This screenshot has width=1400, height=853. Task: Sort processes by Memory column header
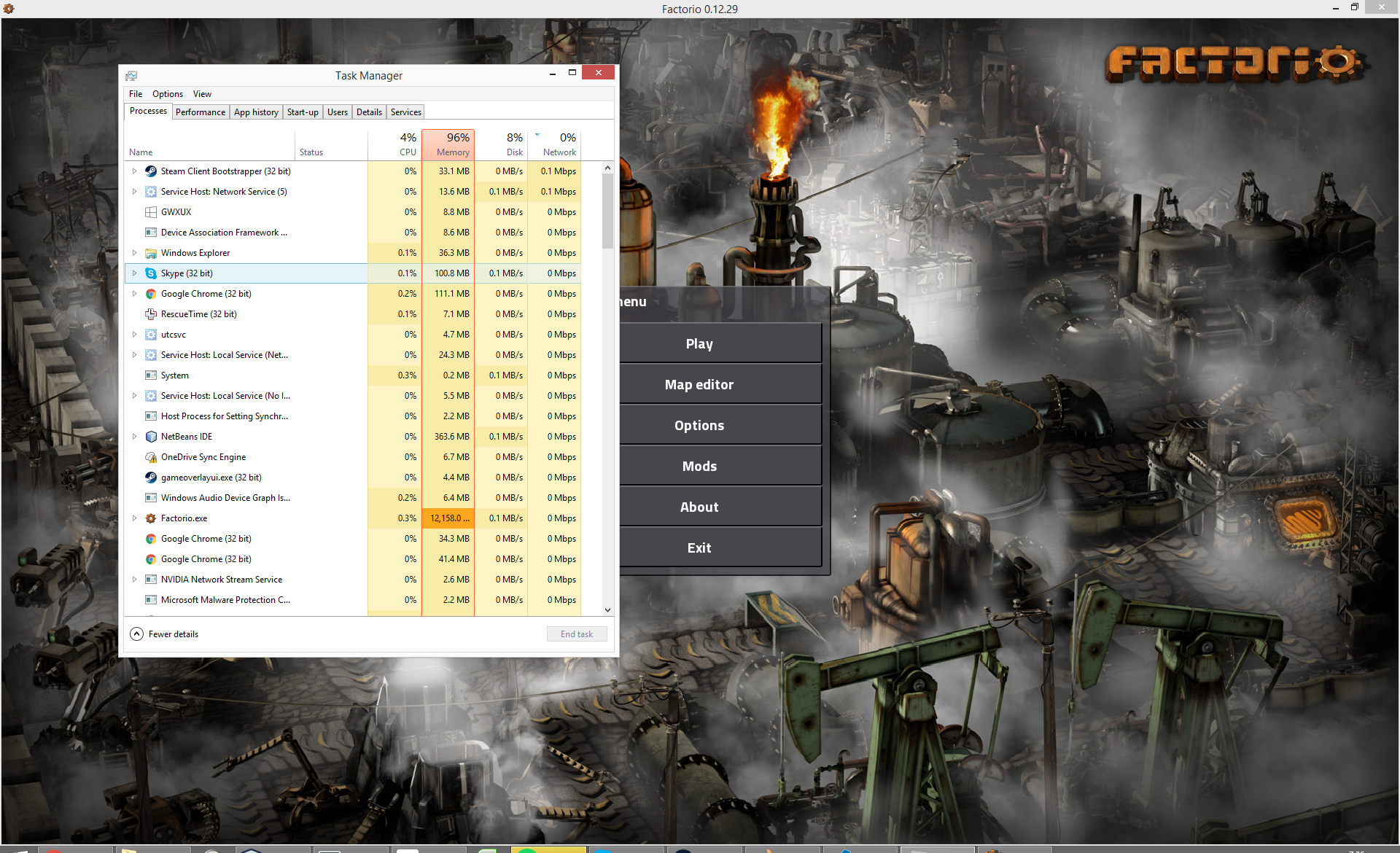pos(448,144)
